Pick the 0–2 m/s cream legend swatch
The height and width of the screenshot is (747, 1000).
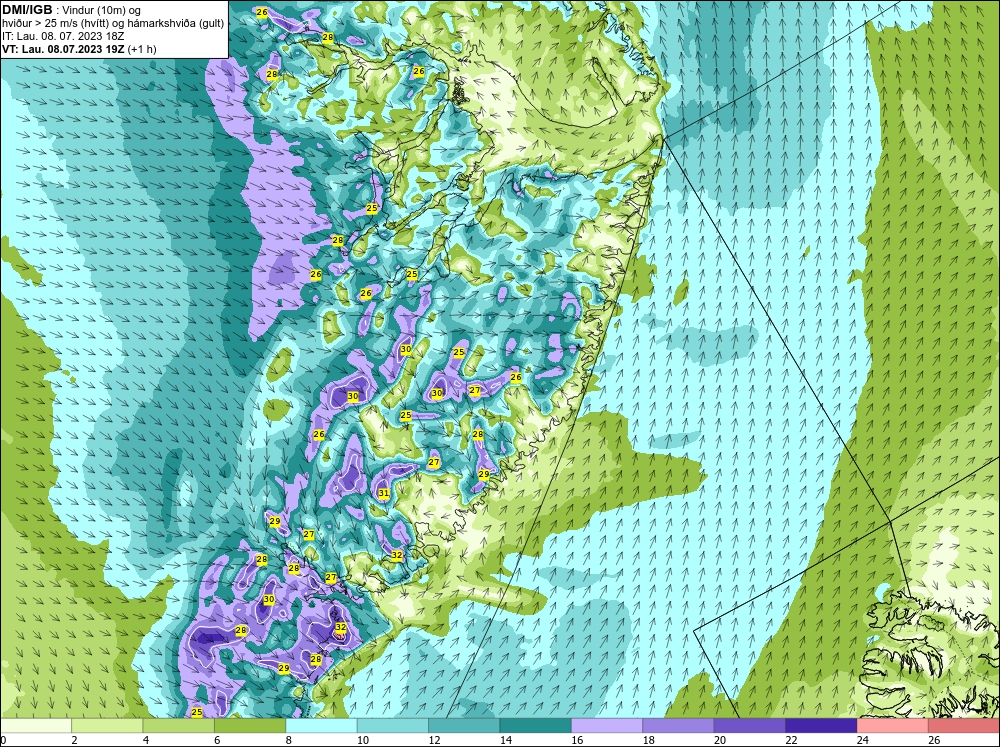coord(36,725)
